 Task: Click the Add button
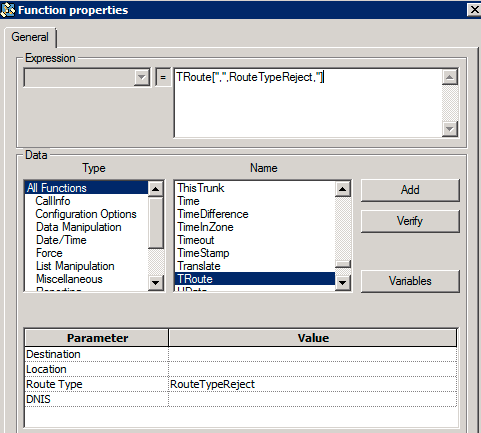[410, 190]
